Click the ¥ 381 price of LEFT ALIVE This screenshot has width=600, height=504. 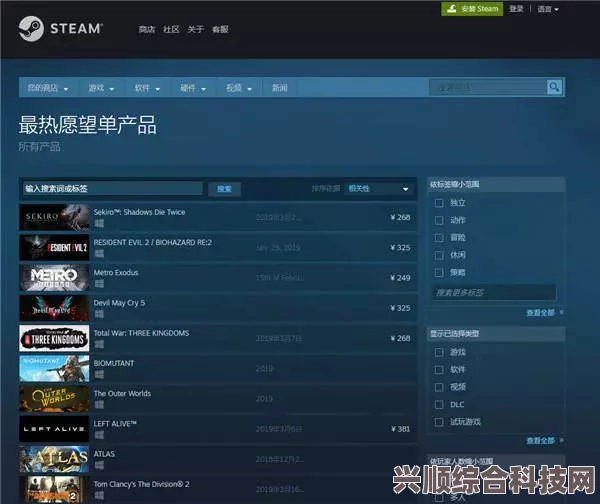400,429
